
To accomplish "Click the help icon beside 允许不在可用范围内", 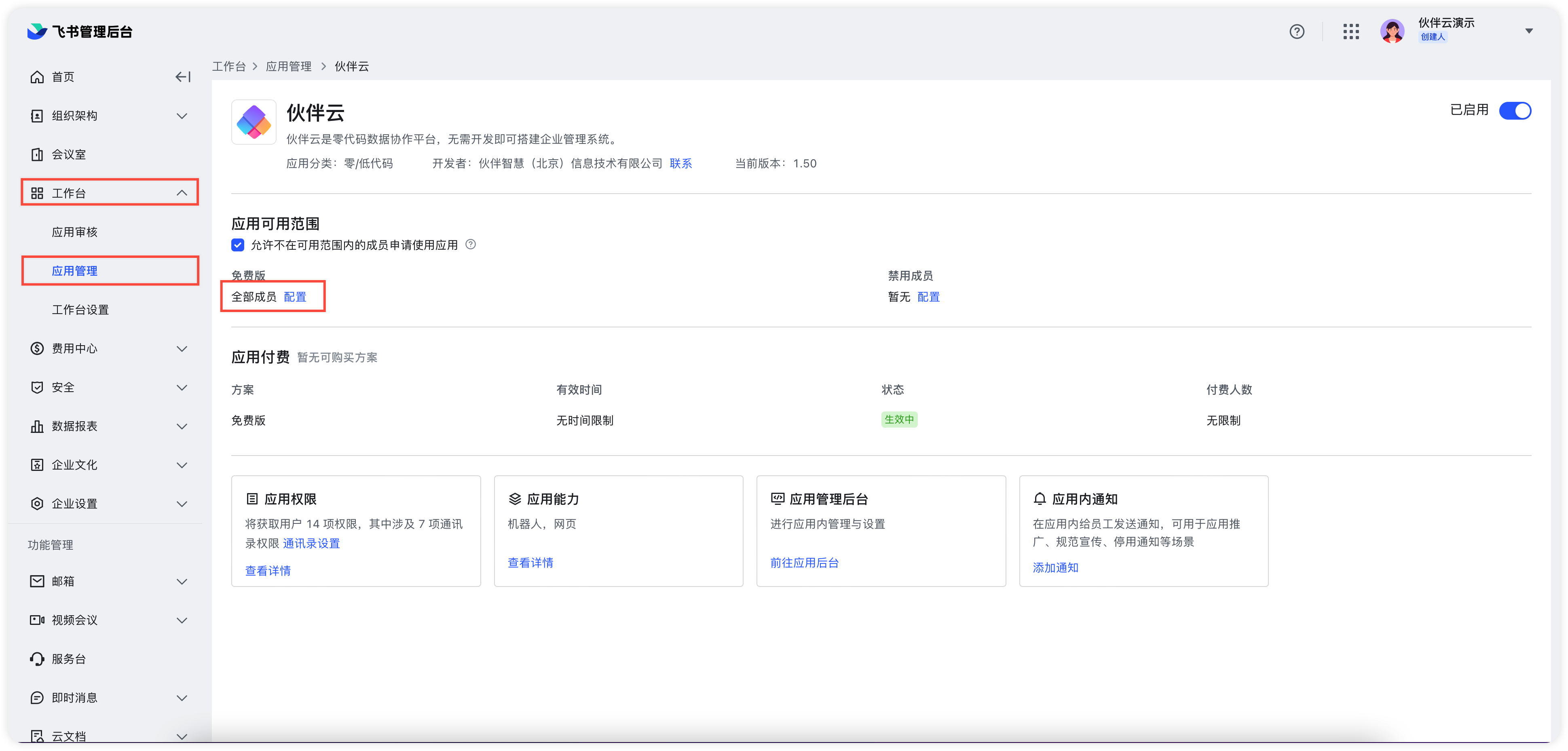I will [471, 245].
